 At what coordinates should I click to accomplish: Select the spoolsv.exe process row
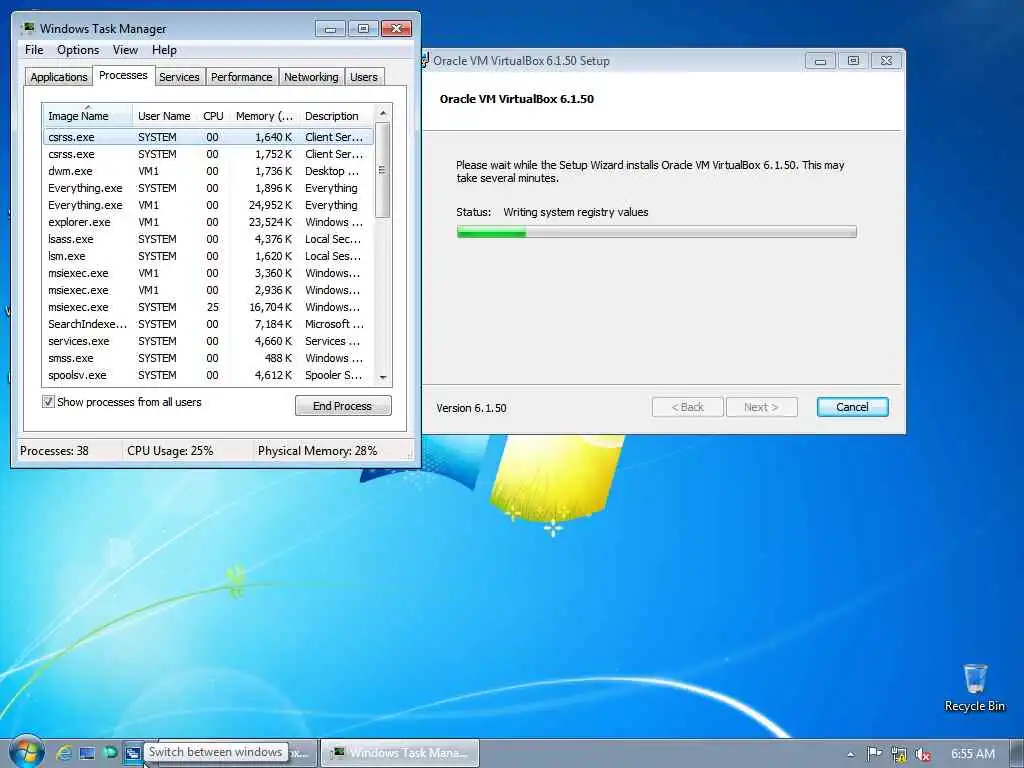coord(208,375)
